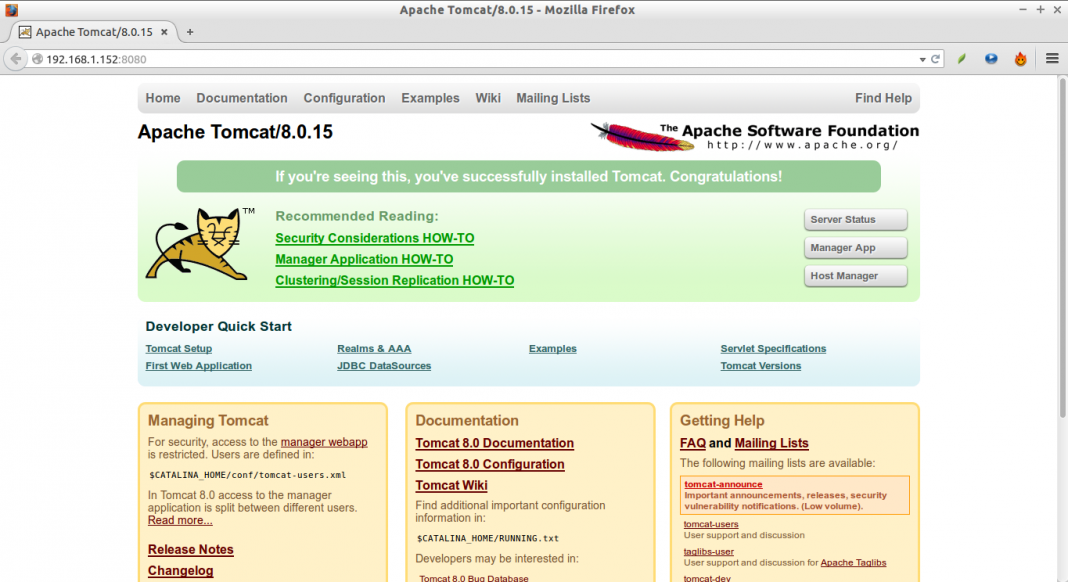1068x582 pixels.
Task: Open the First Web Application link
Action: (198, 366)
